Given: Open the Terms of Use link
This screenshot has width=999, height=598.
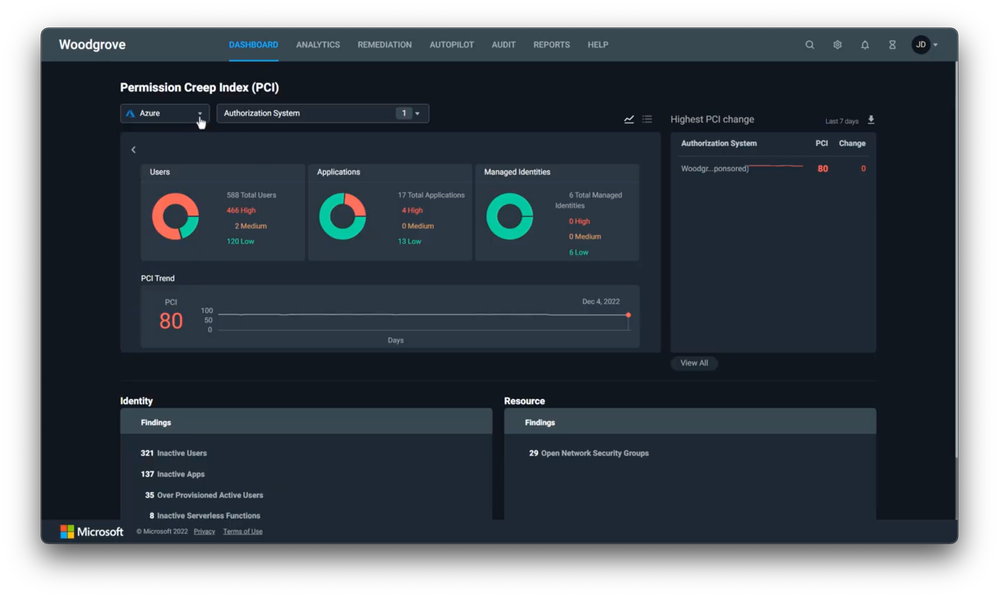Looking at the screenshot, I should tap(243, 532).
